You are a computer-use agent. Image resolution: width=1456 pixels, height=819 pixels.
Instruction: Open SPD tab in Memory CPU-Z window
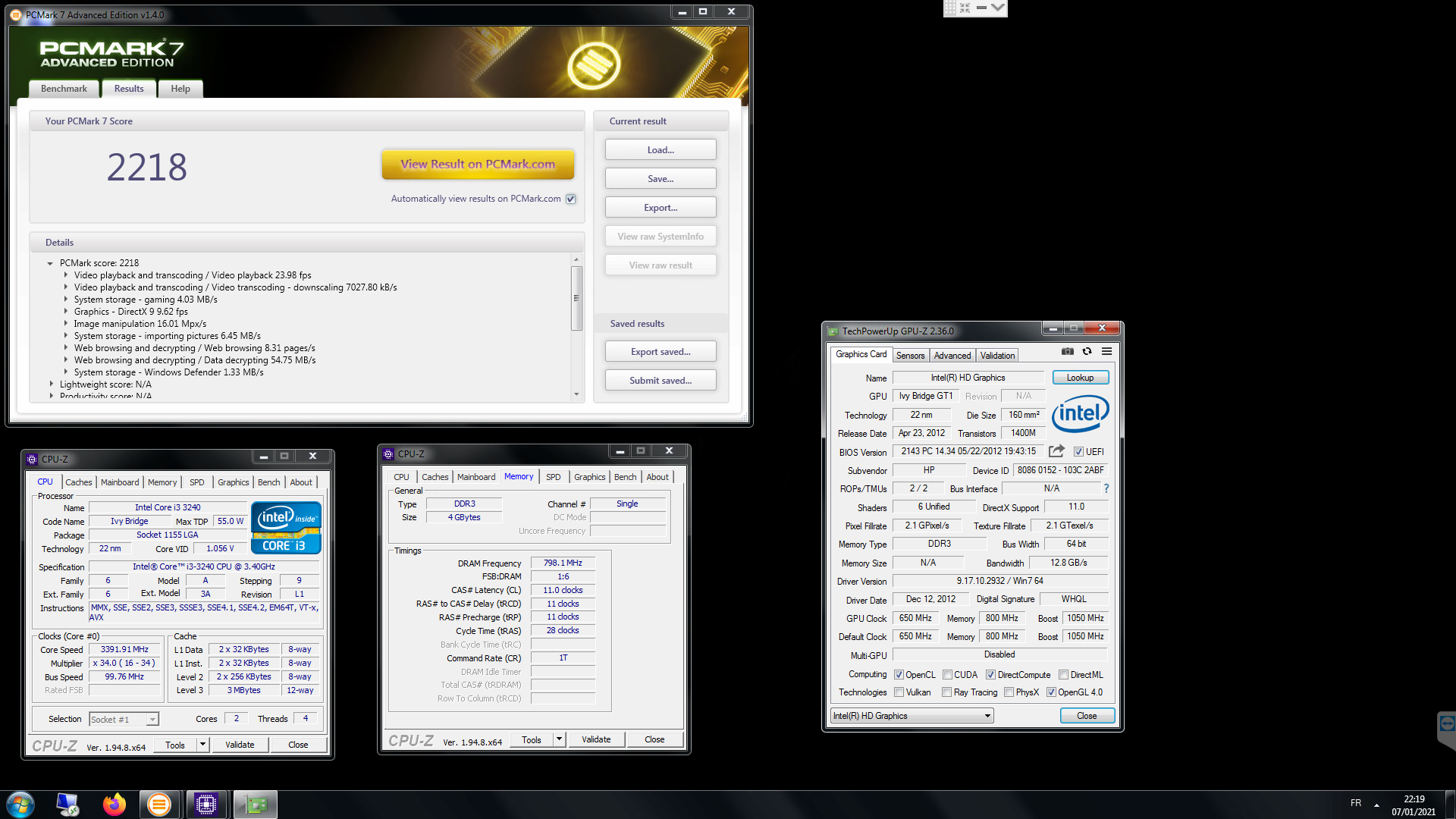tap(553, 477)
